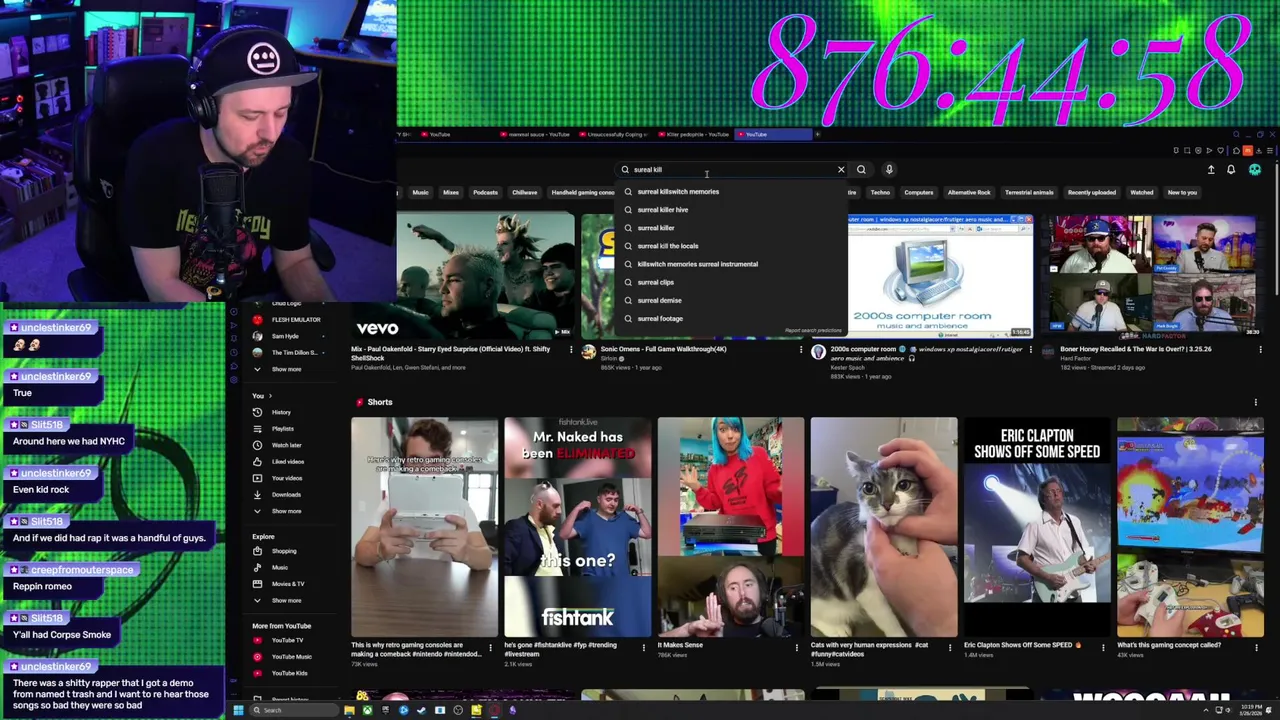The width and height of the screenshot is (1280, 720).
Task: Start voice search with microphone icon
Action: point(889,170)
